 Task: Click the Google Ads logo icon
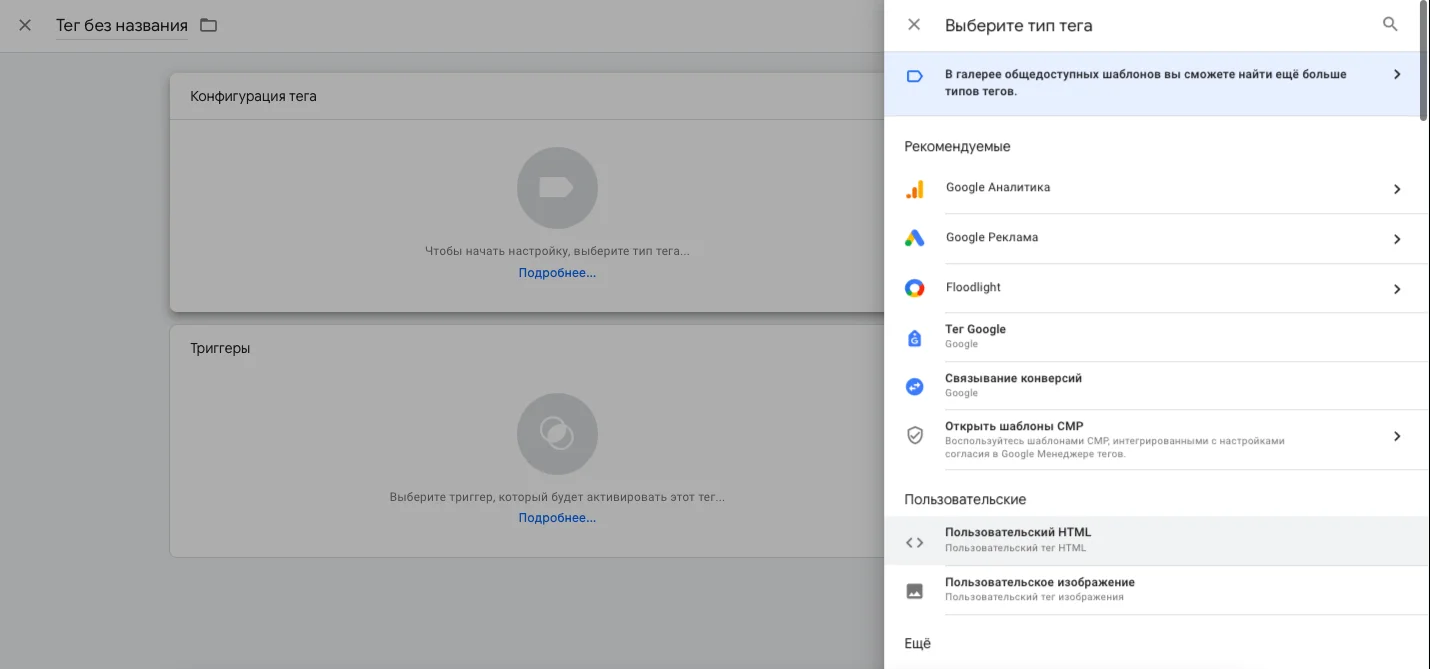pyautogui.click(x=915, y=239)
